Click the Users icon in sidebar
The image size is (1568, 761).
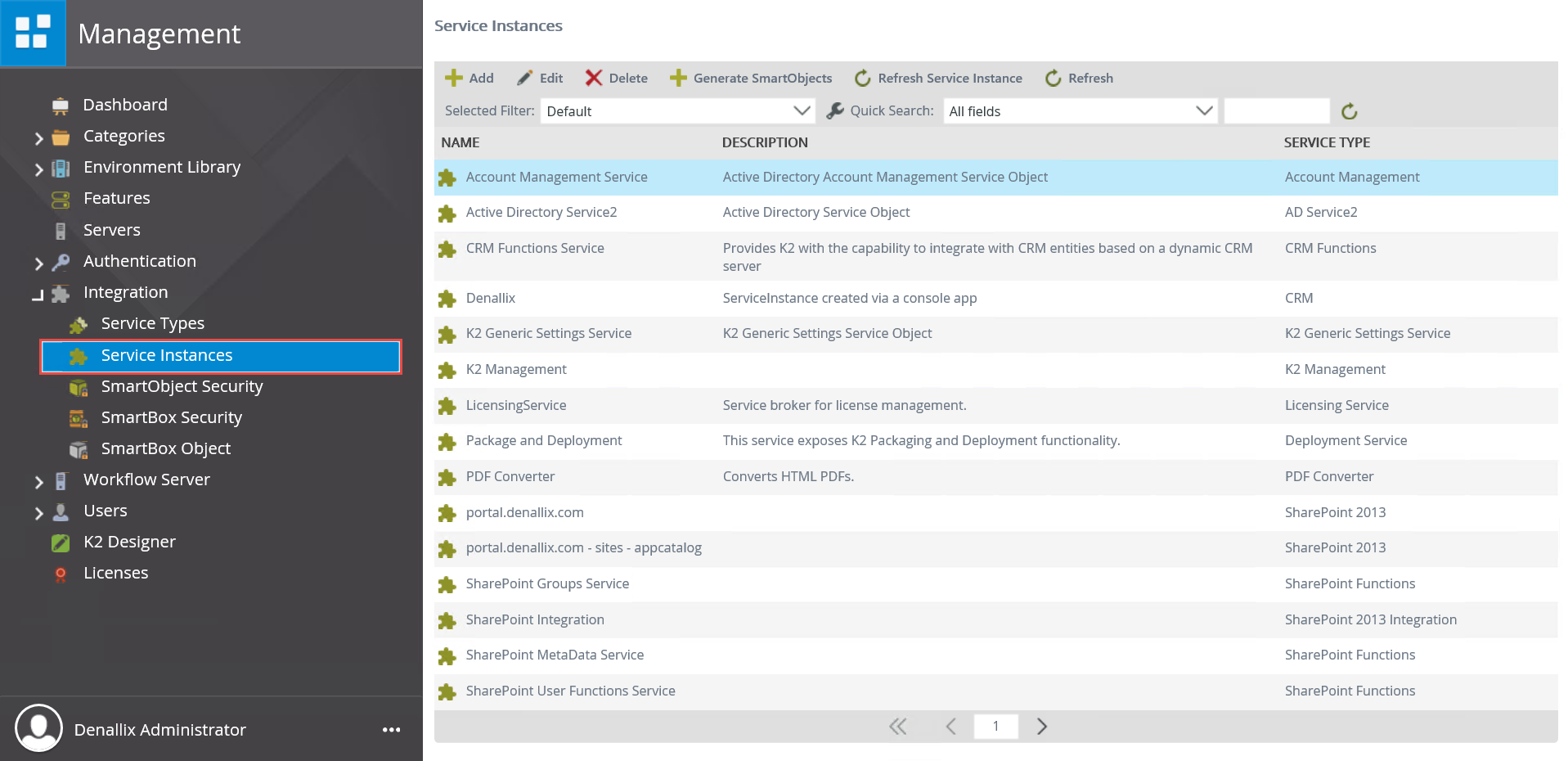coord(61,511)
